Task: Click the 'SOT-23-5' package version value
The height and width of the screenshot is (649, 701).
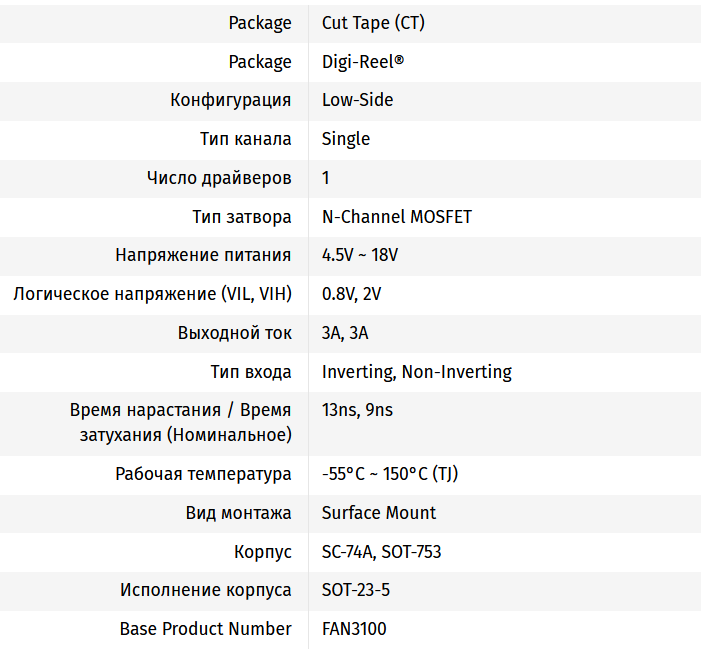Action: (356, 590)
